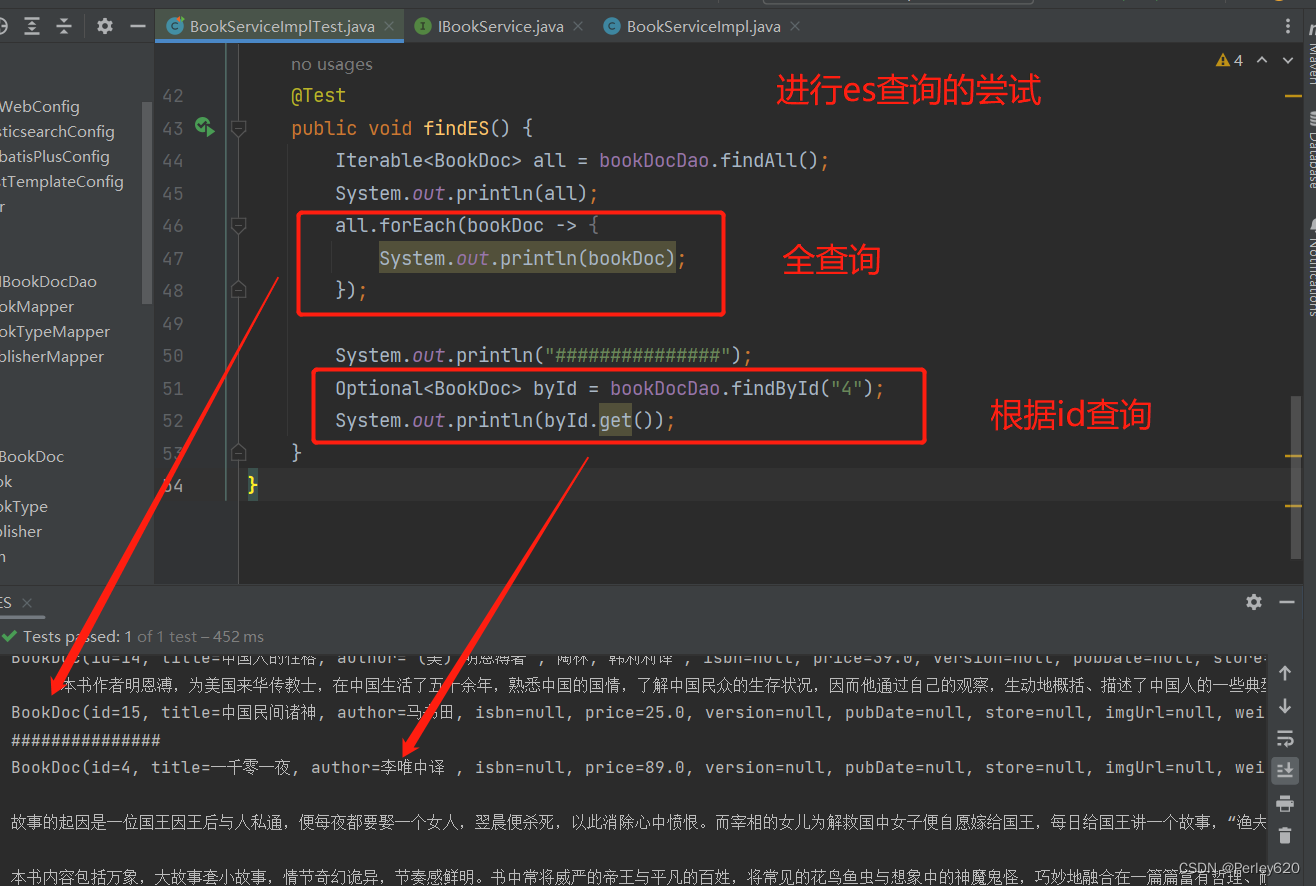Click console line BookDoc(id=15 output
The image size is (1316, 886).
coord(638,712)
